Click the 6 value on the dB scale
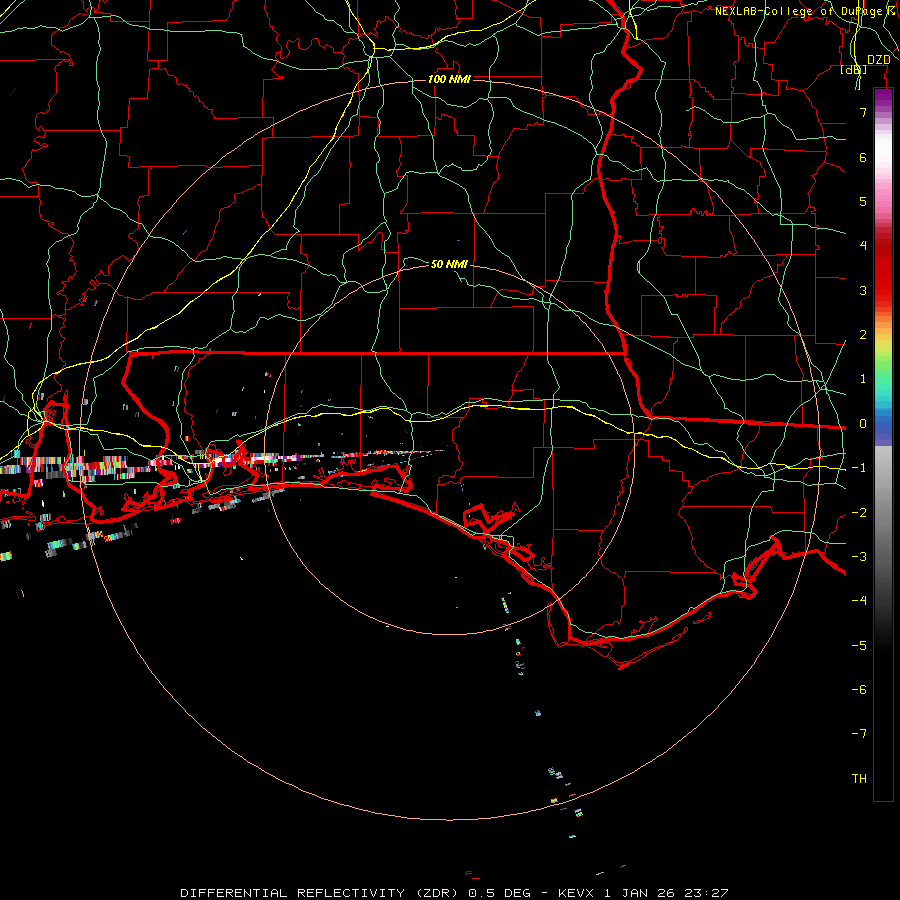This screenshot has height=900, width=900. (x=863, y=157)
